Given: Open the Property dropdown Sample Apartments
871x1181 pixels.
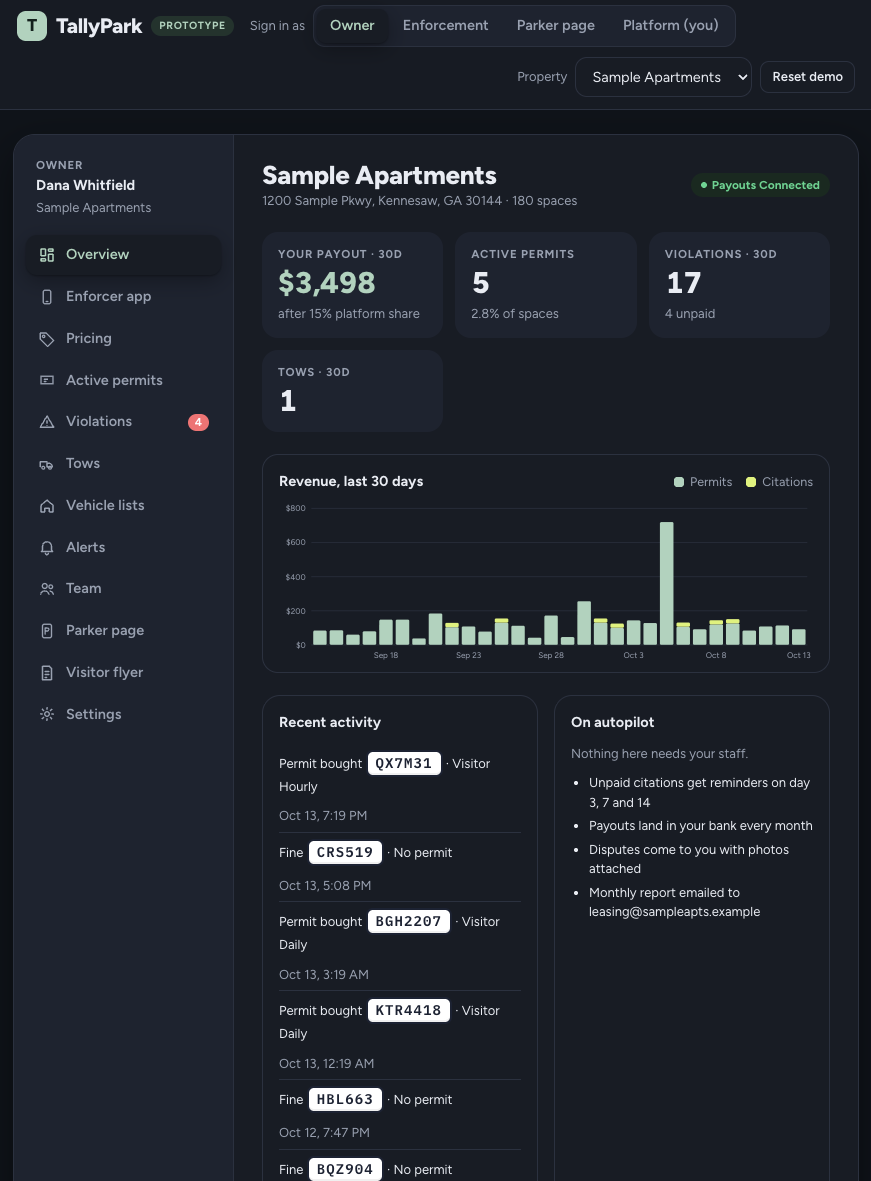Looking at the screenshot, I should (663, 77).
